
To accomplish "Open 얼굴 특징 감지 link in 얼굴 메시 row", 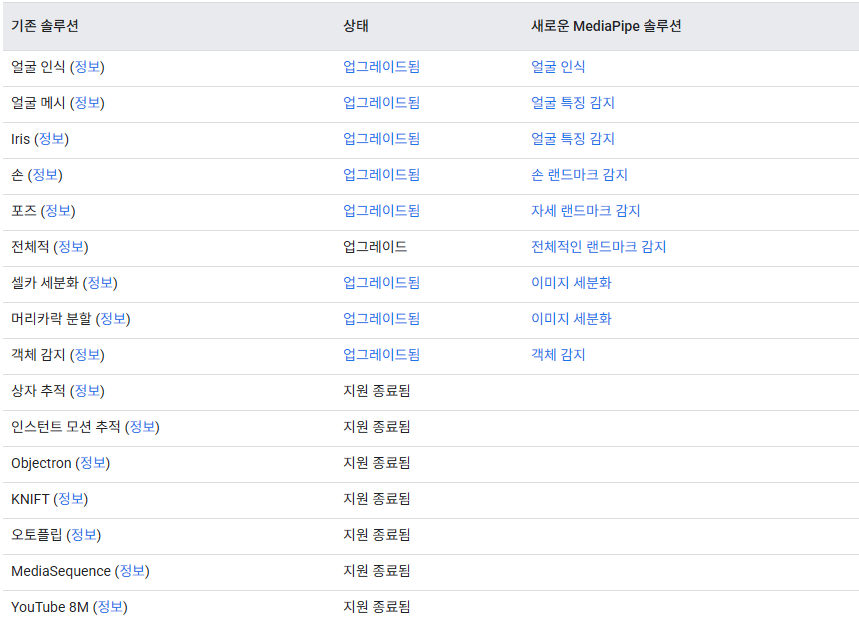I will pos(573,103).
